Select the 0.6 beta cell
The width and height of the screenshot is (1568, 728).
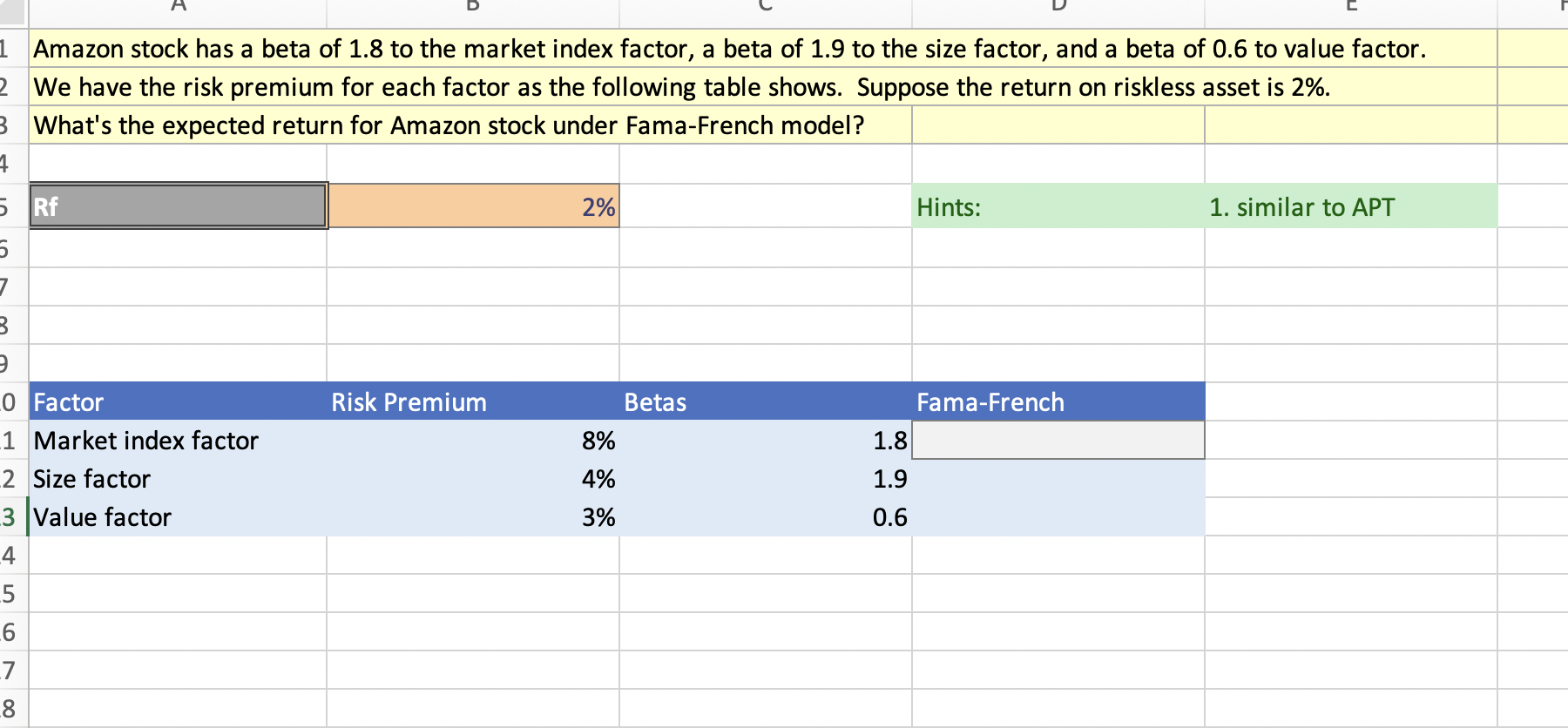pos(766,517)
